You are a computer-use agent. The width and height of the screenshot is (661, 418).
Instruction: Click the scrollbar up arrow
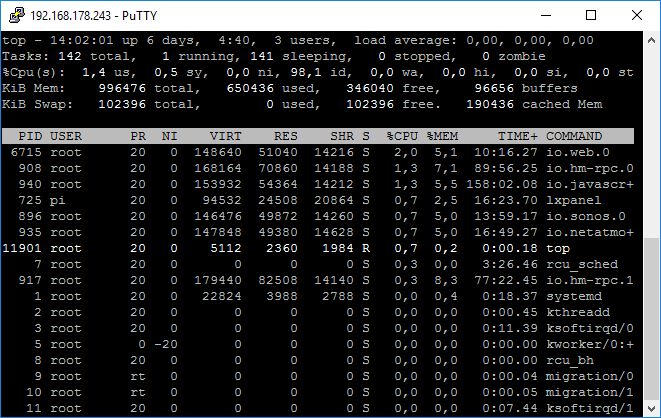651,40
